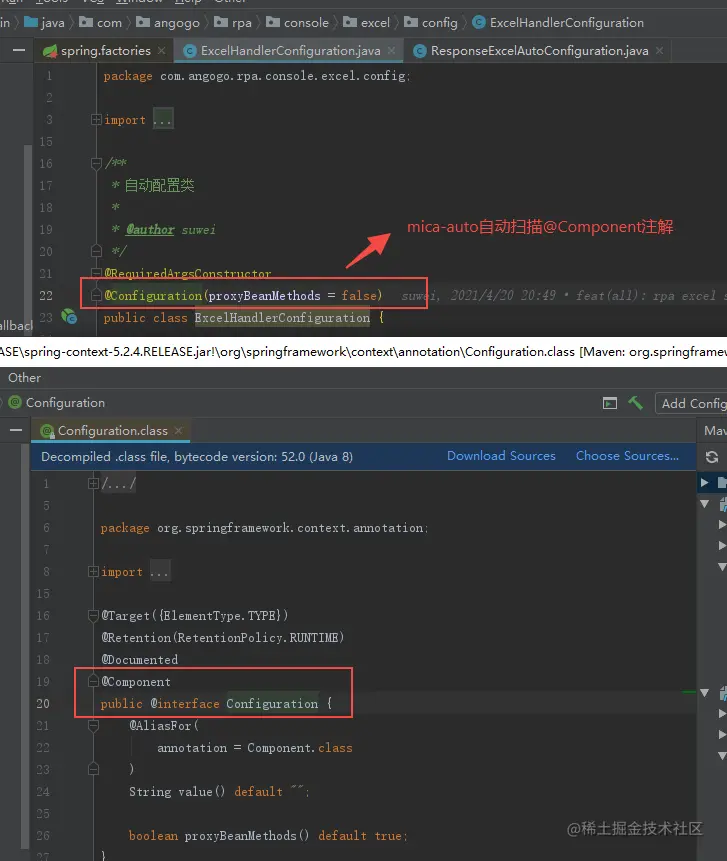Click Maven reload refresh icon

(x=712, y=457)
